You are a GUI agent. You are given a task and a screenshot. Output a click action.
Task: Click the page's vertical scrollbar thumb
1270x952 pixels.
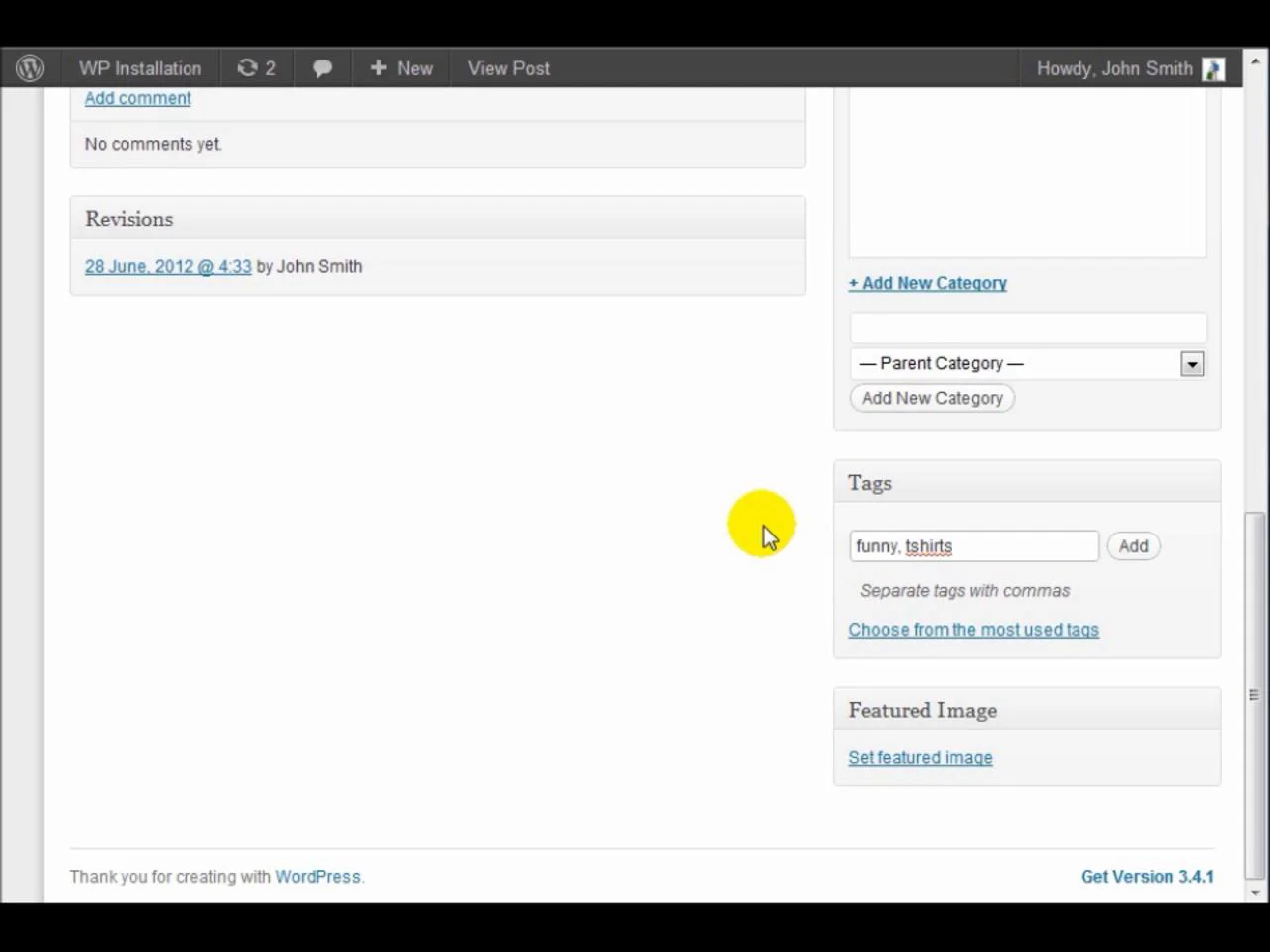click(x=1255, y=695)
